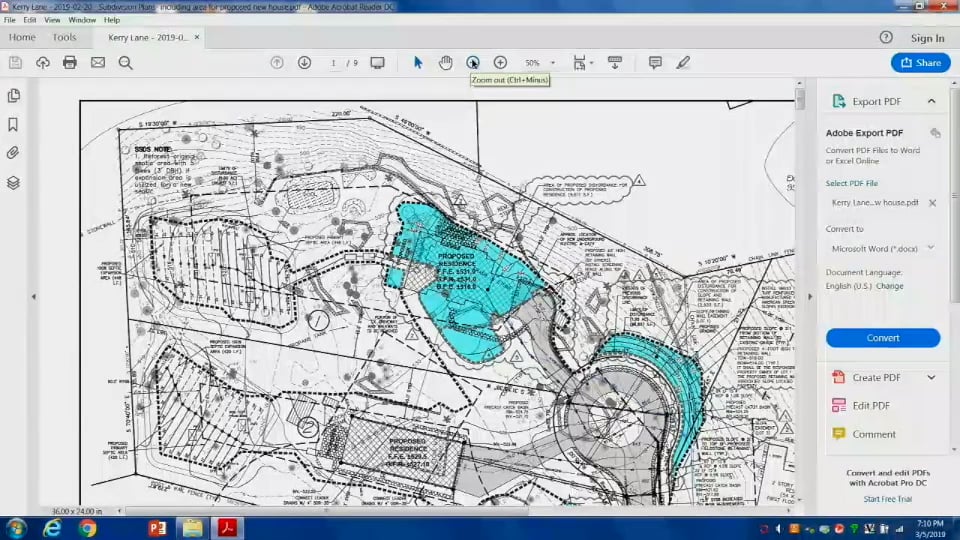Open the Layers panel
Screen dimensions: 960x540
[x=13, y=182]
